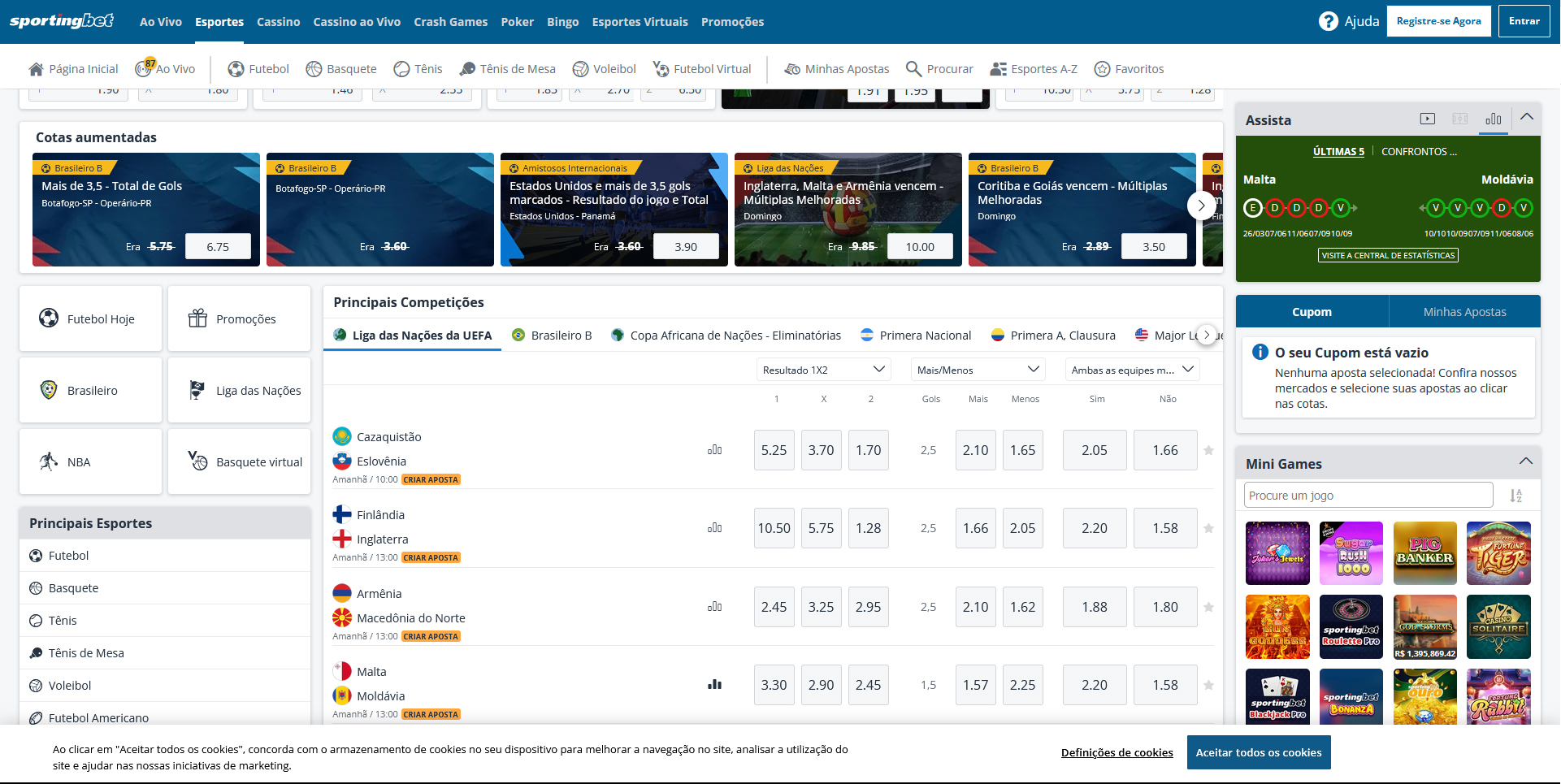
Task: Show more competition tabs arrow
Action: point(1207,335)
